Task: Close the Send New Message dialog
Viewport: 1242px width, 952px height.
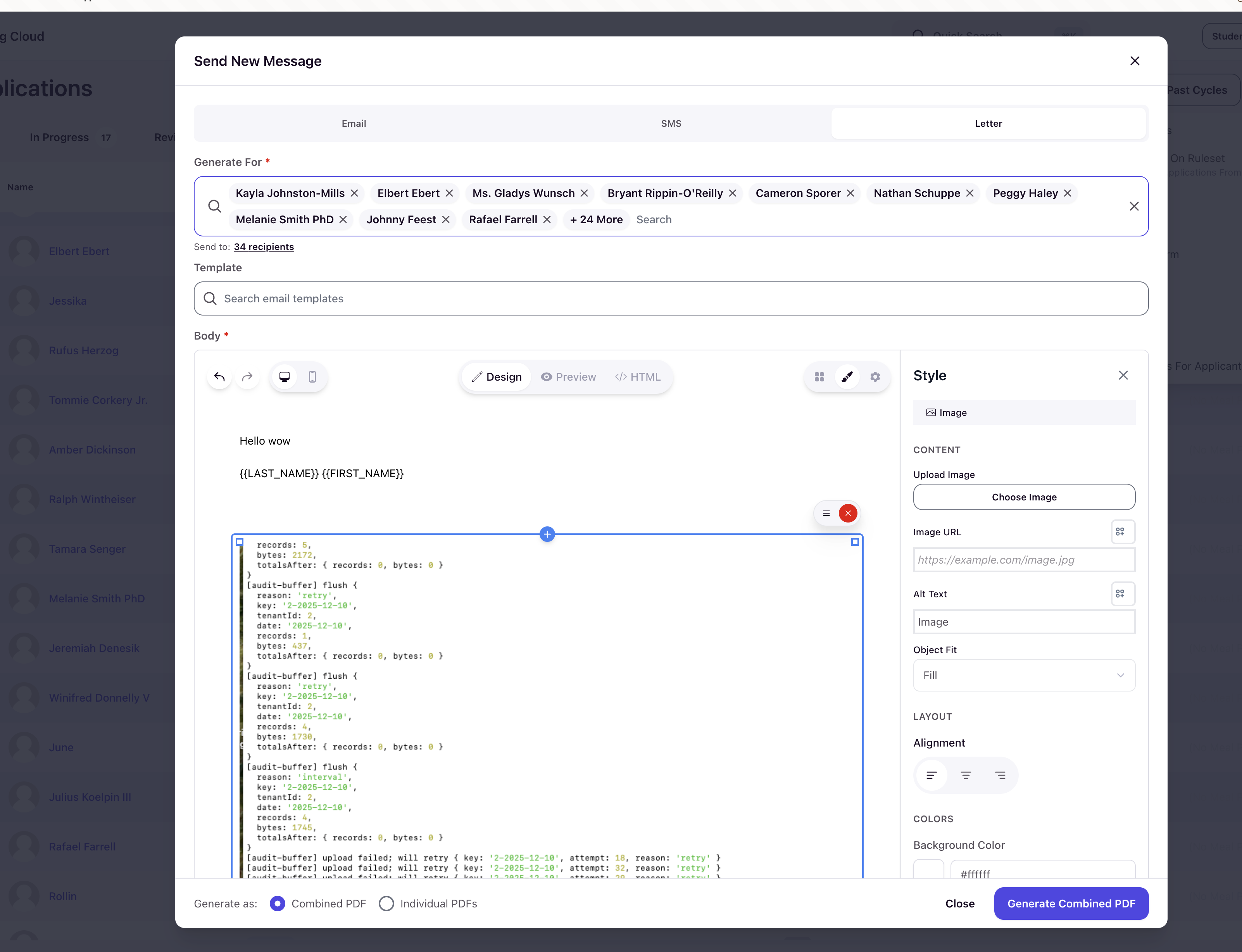Action: click(x=1134, y=60)
